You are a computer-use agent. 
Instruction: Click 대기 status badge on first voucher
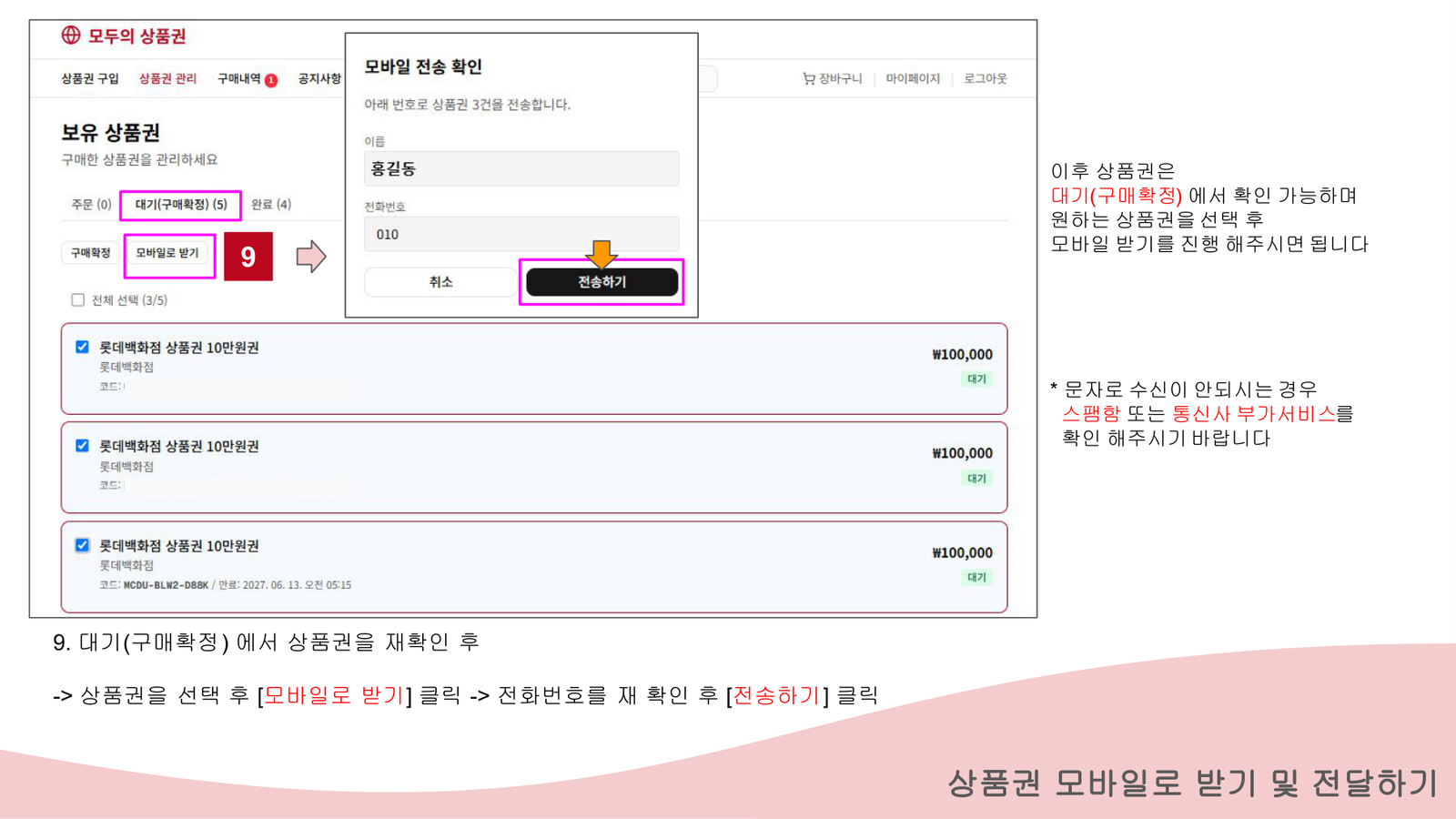click(x=977, y=379)
